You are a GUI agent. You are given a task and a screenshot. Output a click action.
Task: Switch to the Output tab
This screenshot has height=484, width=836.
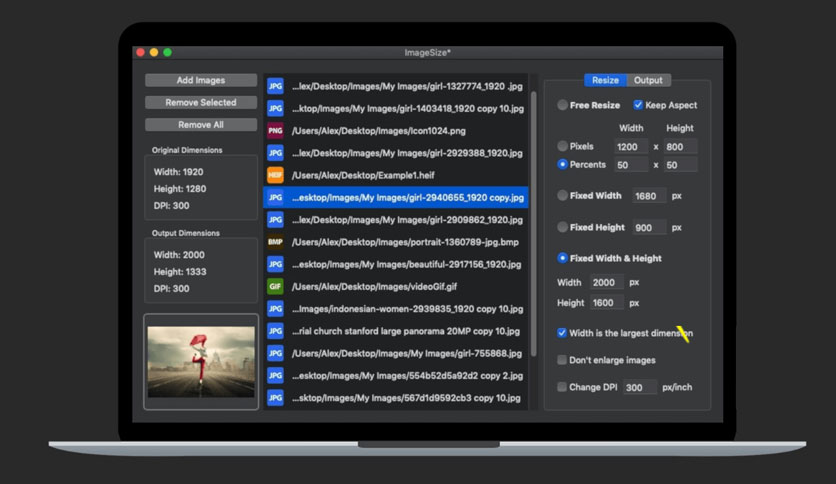(648, 80)
